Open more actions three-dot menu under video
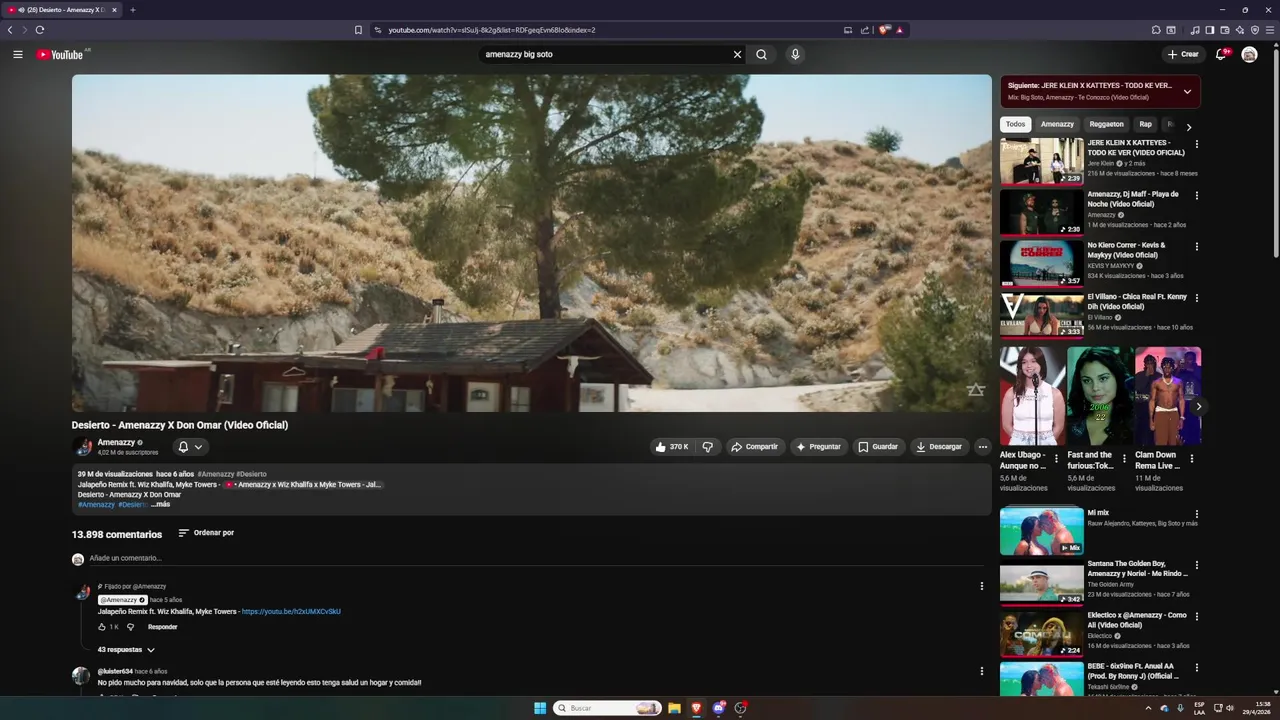This screenshot has height=720, width=1280. click(x=983, y=447)
